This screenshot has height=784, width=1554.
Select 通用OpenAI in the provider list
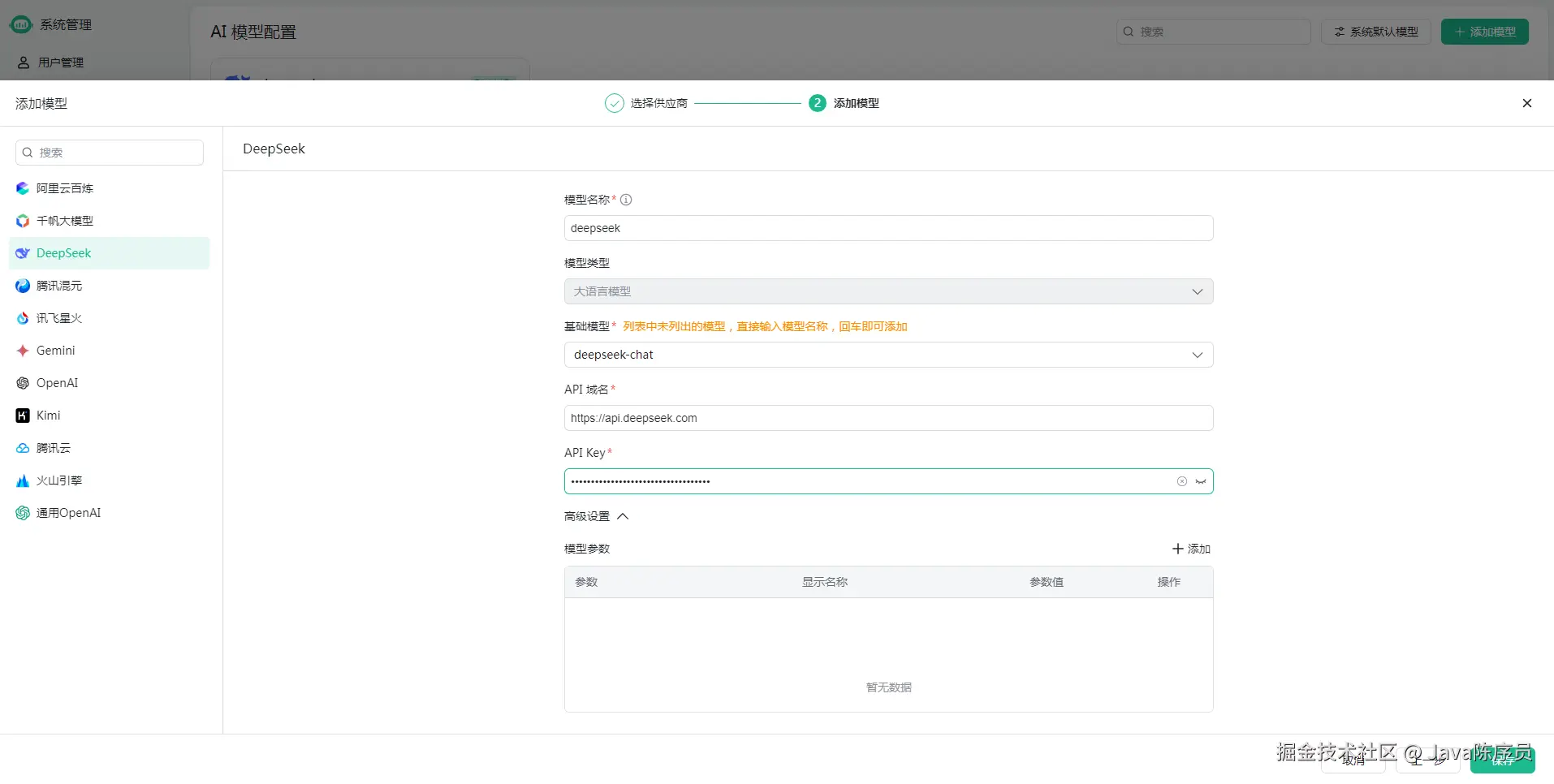pos(109,513)
